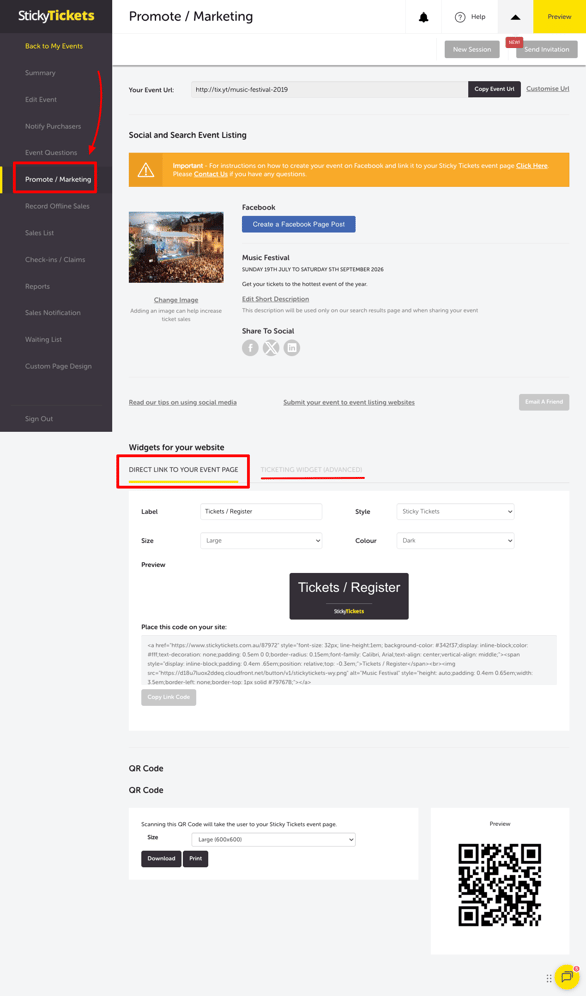Click the event URL field
Image resolution: width=586 pixels, height=996 pixels.
point(330,90)
